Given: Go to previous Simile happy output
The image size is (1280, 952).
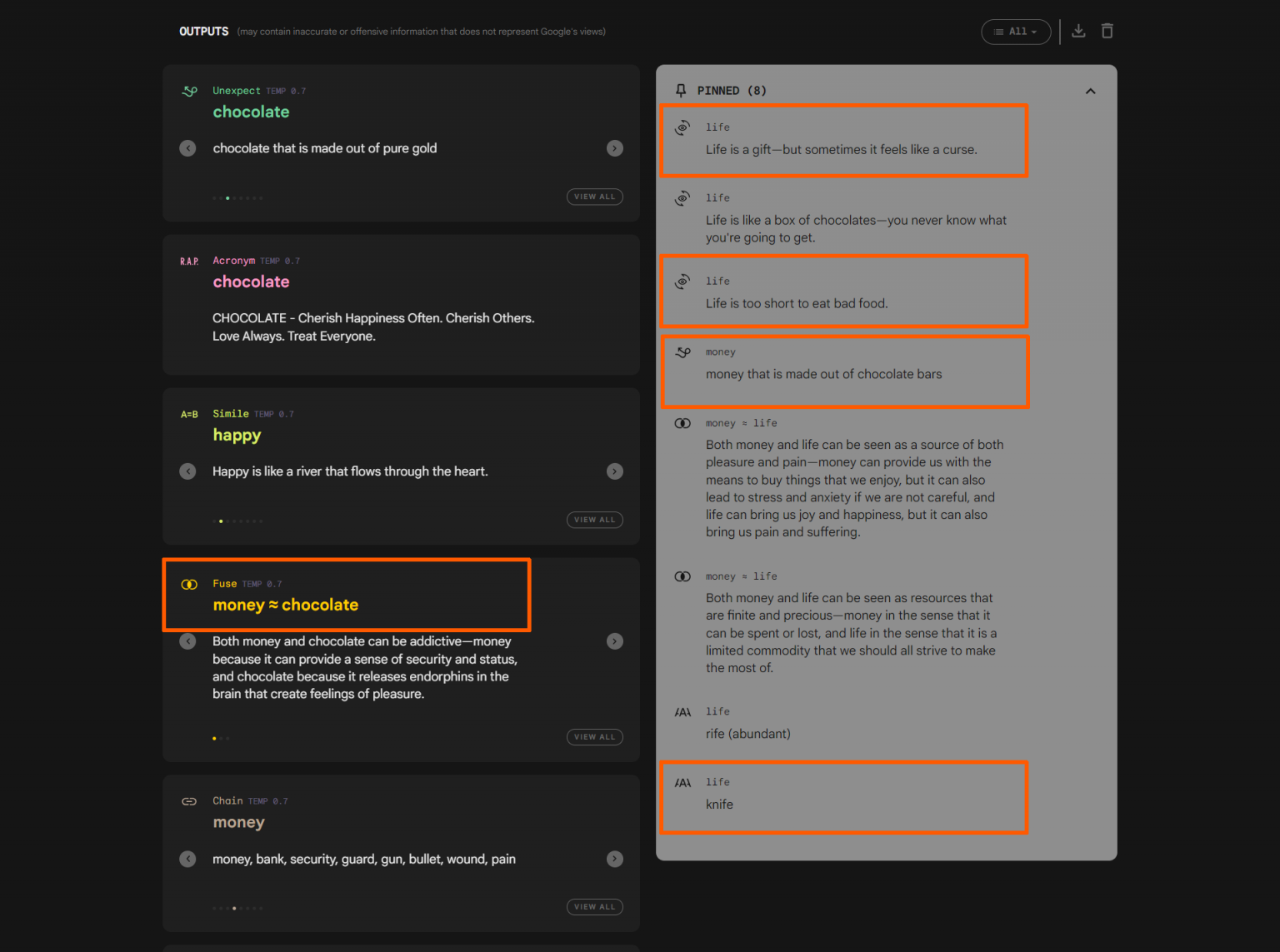Looking at the screenshot, I should (x=188, y=471).
